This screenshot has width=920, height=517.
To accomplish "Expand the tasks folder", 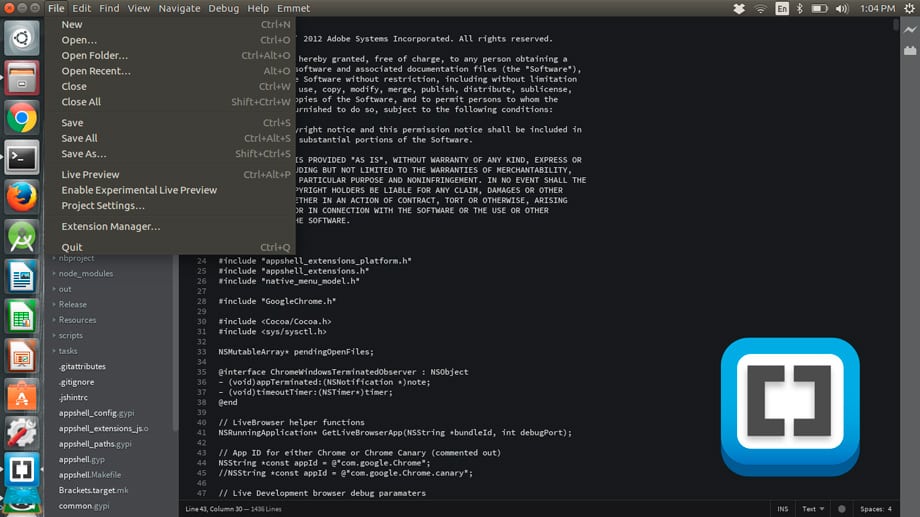I will click(67, 351).
